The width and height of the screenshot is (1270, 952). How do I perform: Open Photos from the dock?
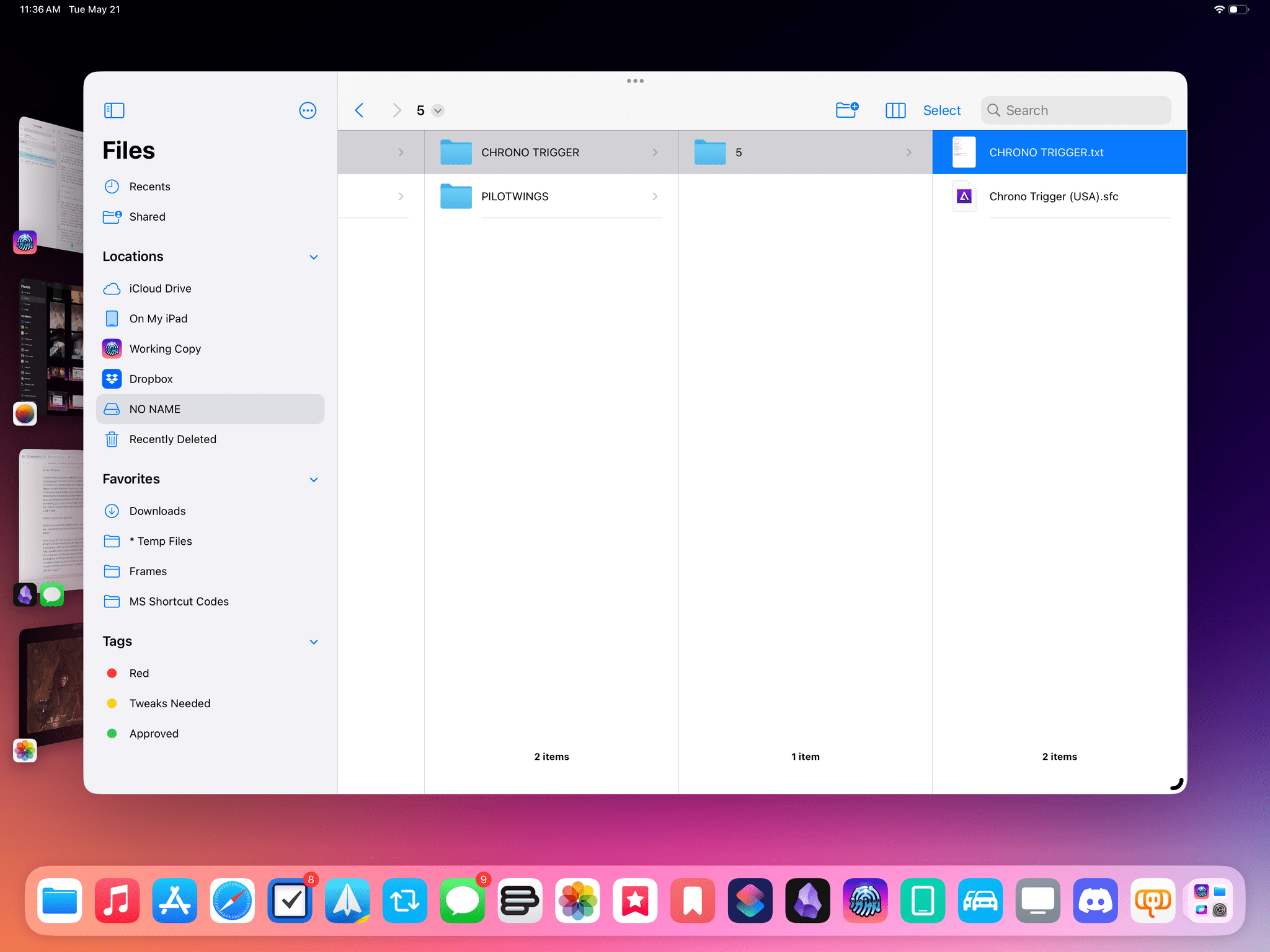[x=578, y=901]
